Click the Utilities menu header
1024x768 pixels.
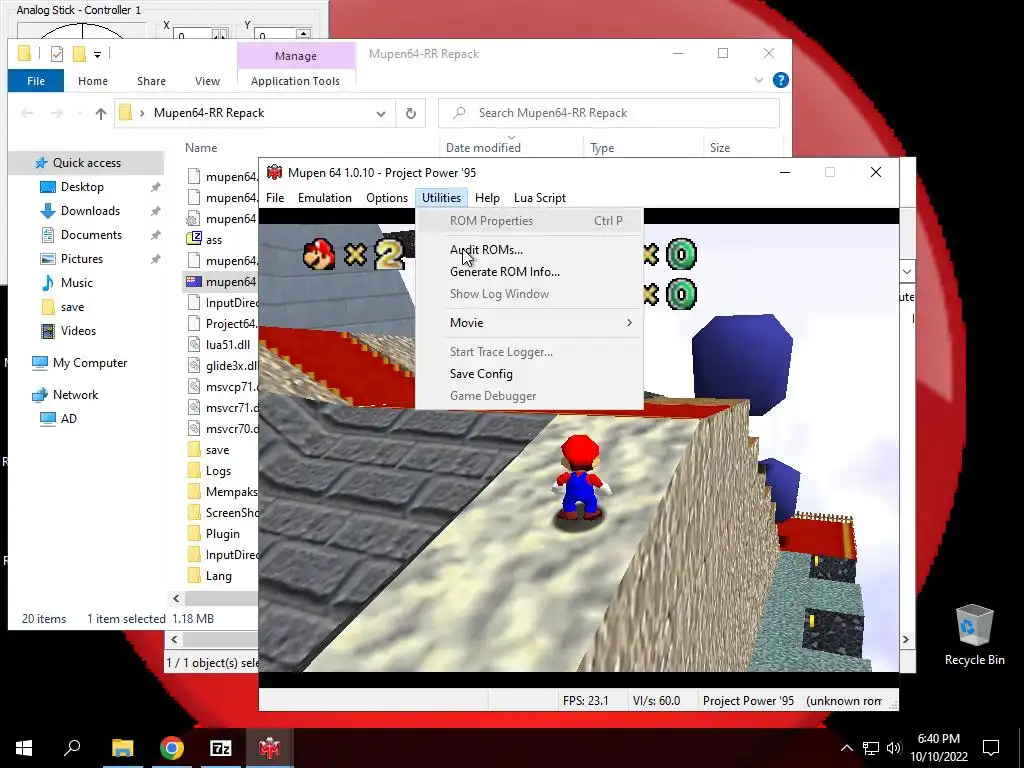pyautogui.click(x=441, y=198)
